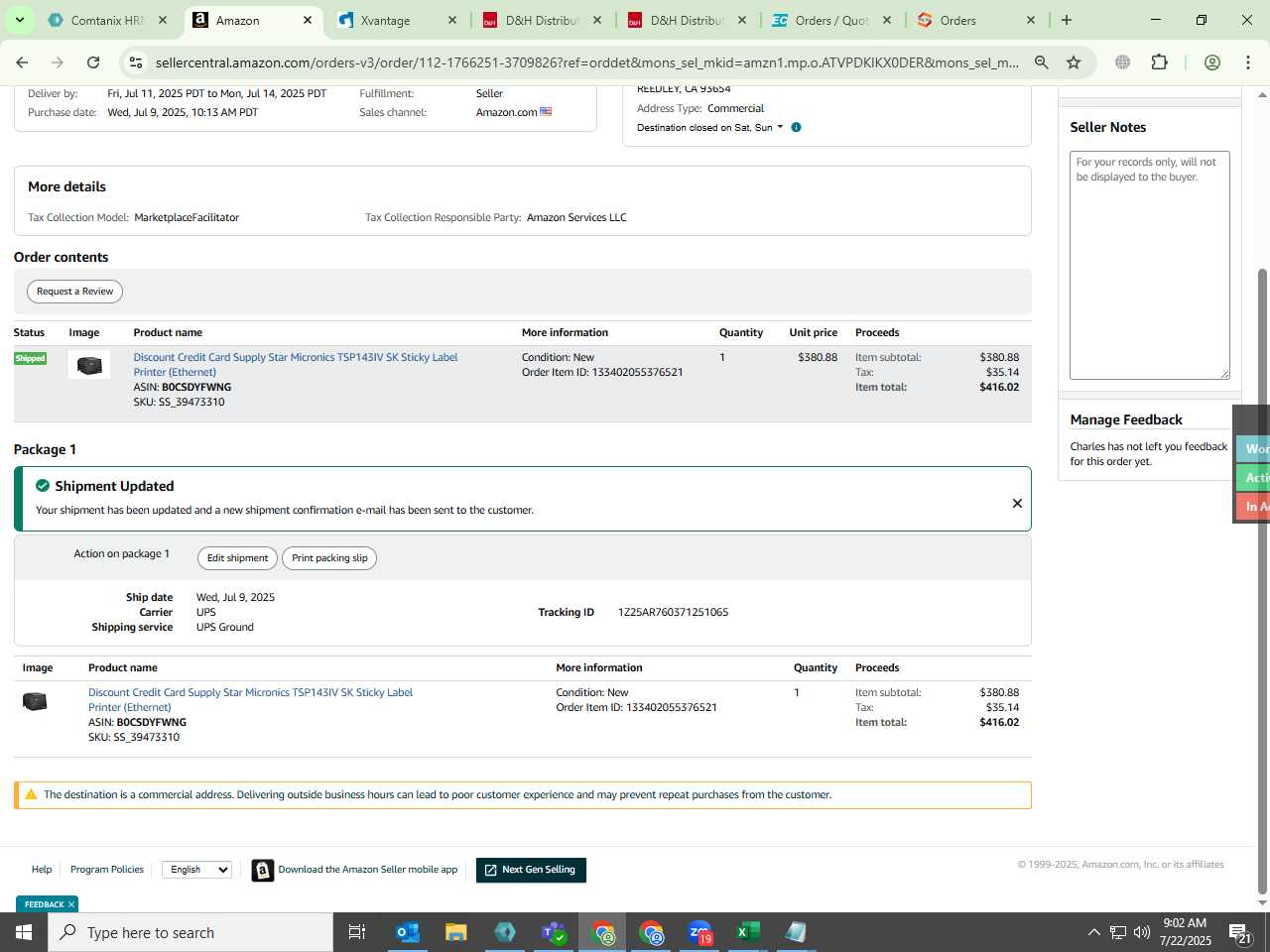
Task: Close the FEEDBACK tab with its X
Action: point(71,904)
